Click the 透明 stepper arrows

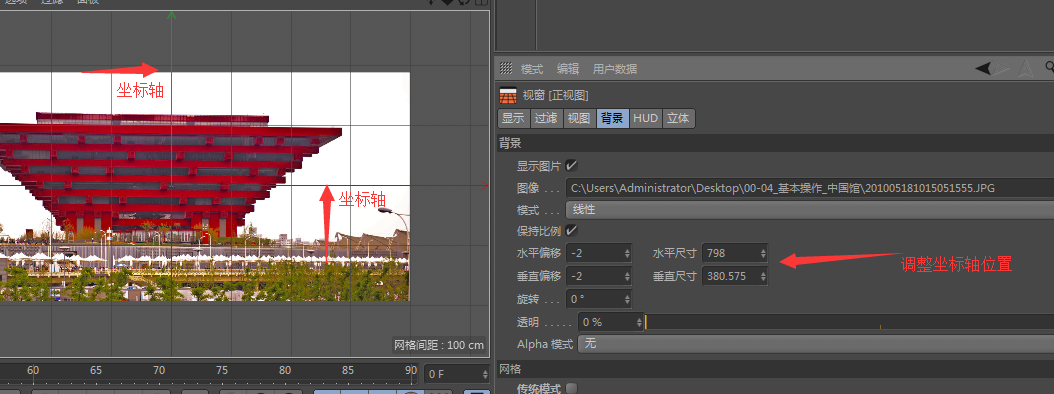tap(640, 322)
